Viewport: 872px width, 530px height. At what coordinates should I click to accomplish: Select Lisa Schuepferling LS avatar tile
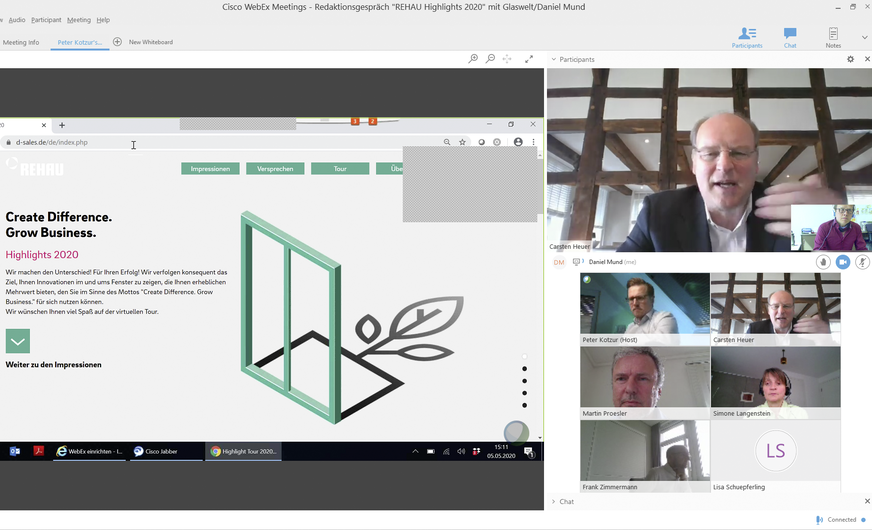point(776,456)
